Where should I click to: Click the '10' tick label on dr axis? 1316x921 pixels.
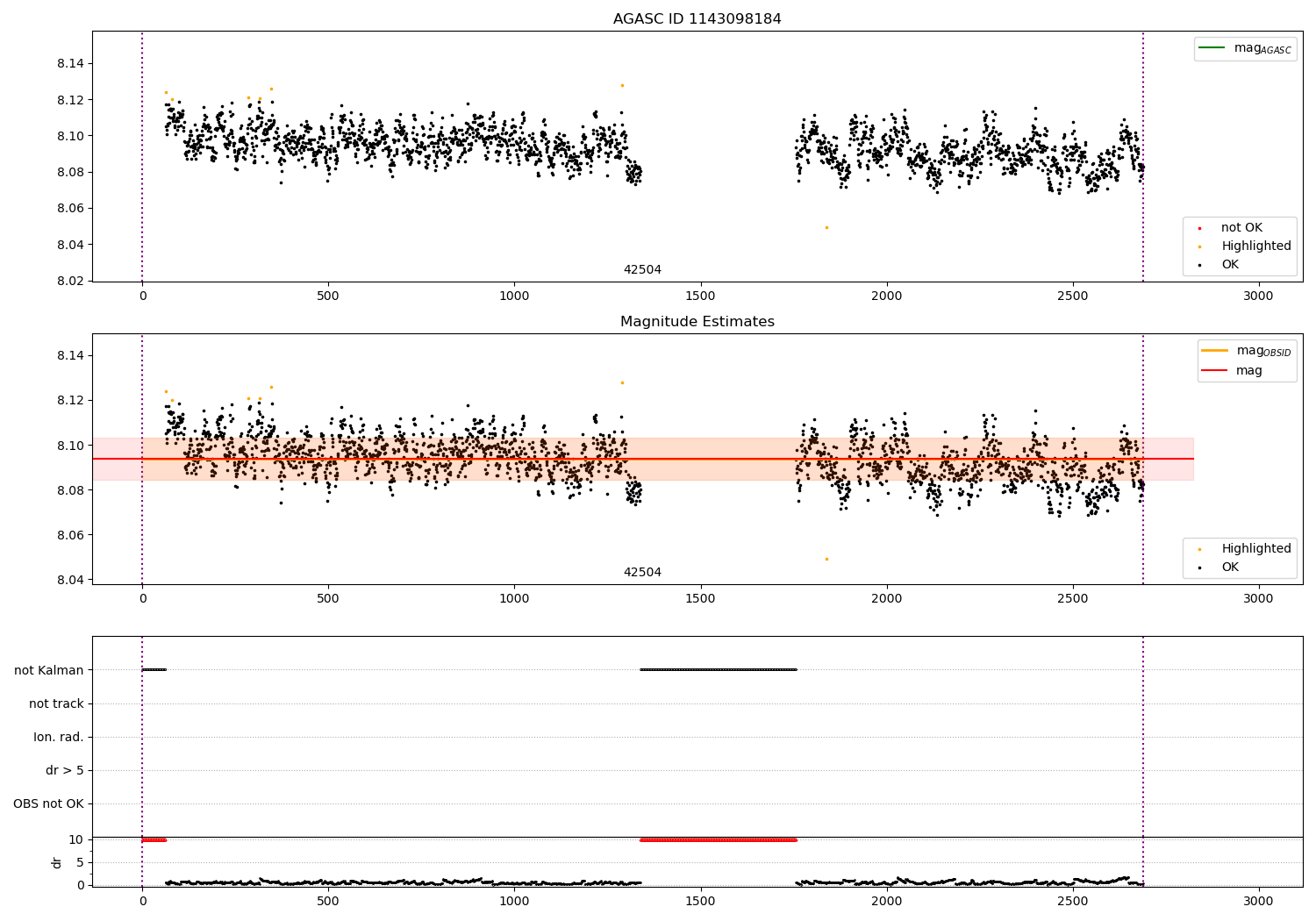pos(76,839)
